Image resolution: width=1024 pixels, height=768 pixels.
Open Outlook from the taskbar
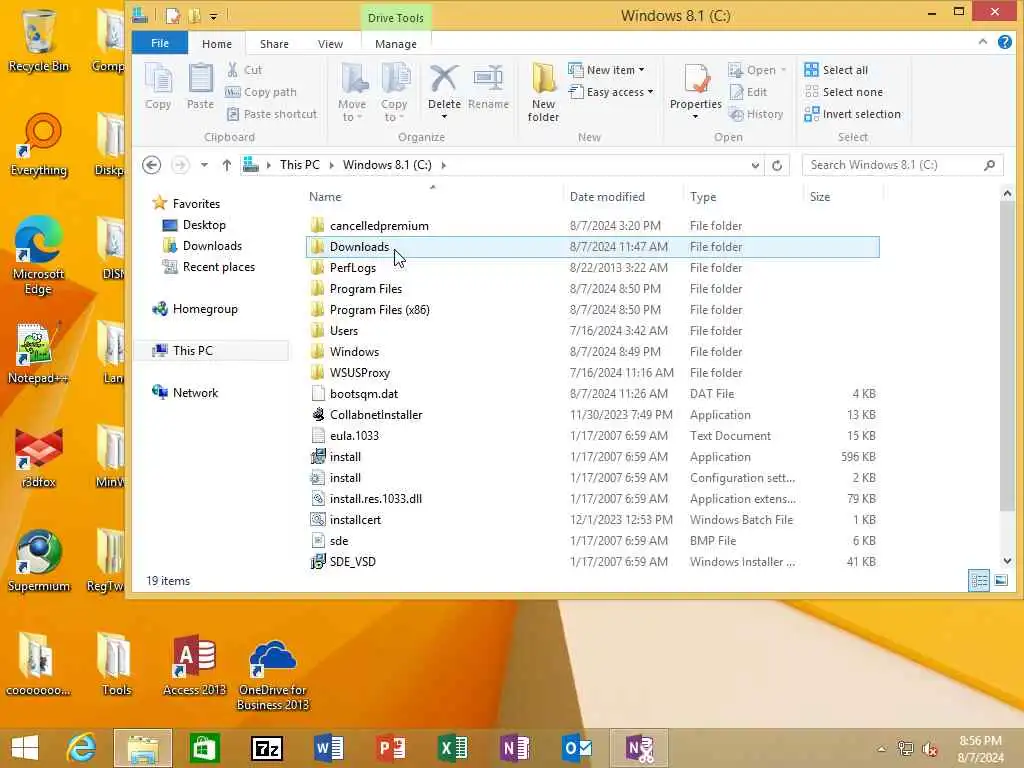(577, 748)
